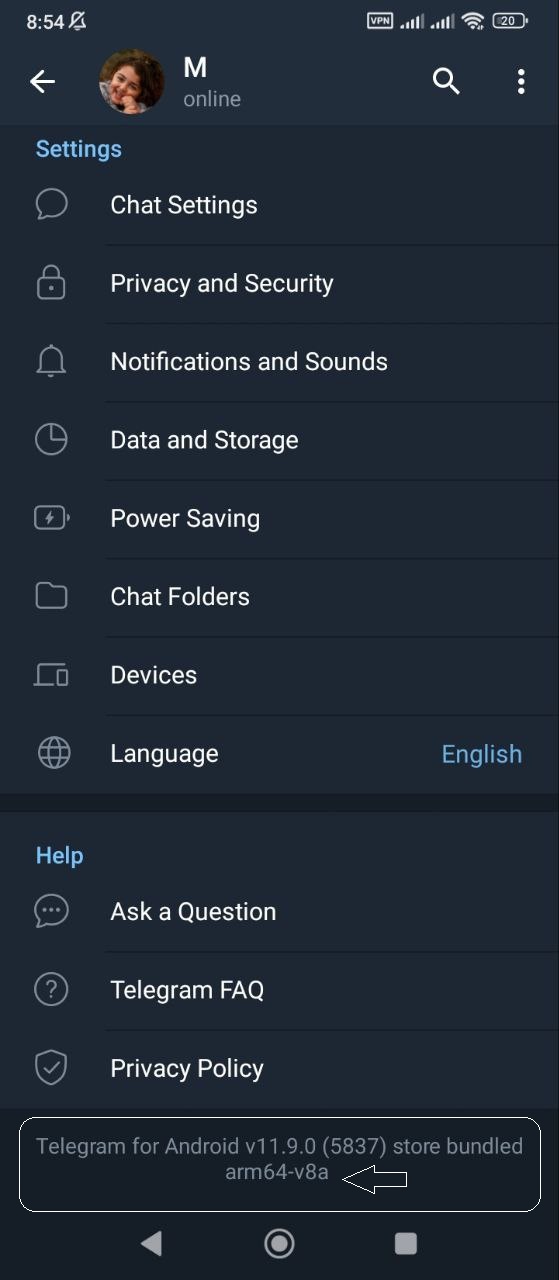The height and width of the screenshot is (1280, 559).
Task: Open the three-dot overflow menu
Action: (521, 82)
